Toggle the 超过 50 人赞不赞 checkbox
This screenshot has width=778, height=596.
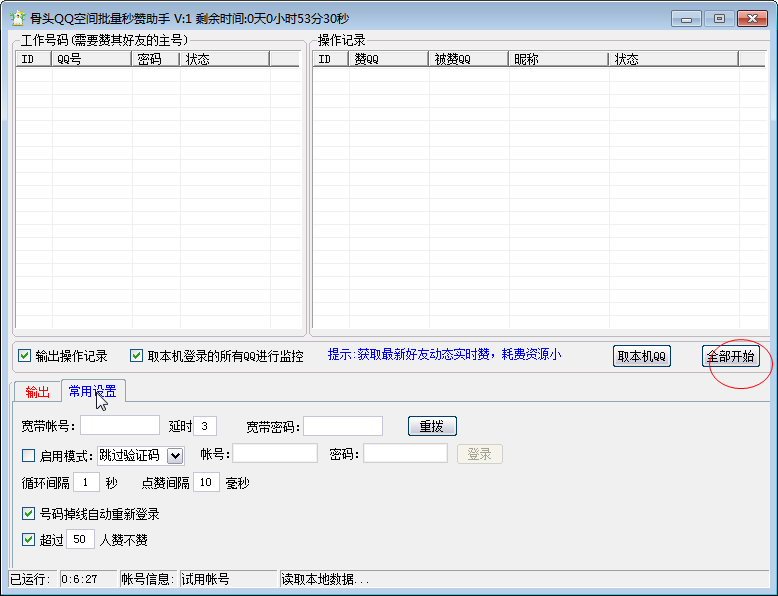coord(28,539)
